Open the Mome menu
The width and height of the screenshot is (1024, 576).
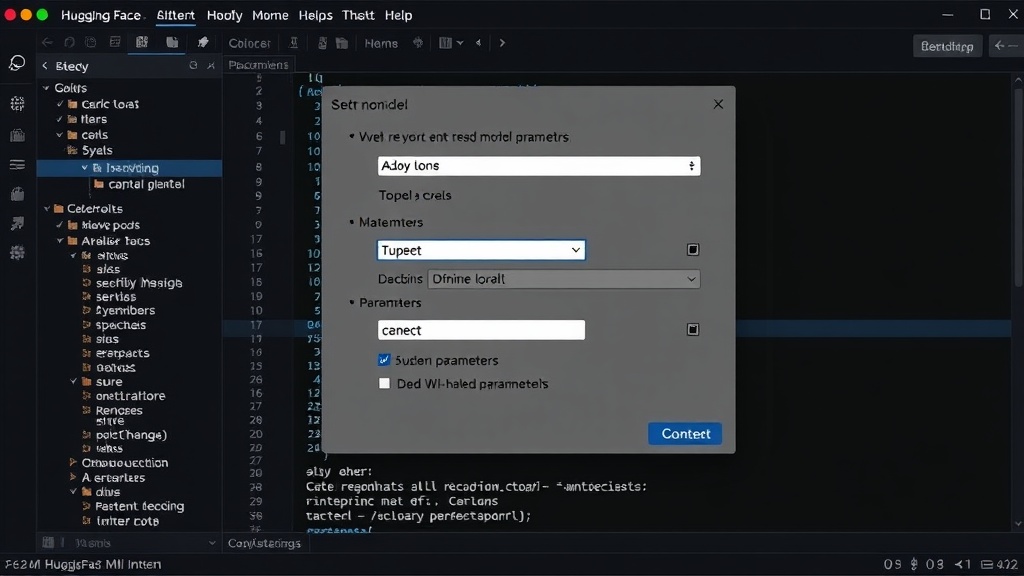pos(270,15)
